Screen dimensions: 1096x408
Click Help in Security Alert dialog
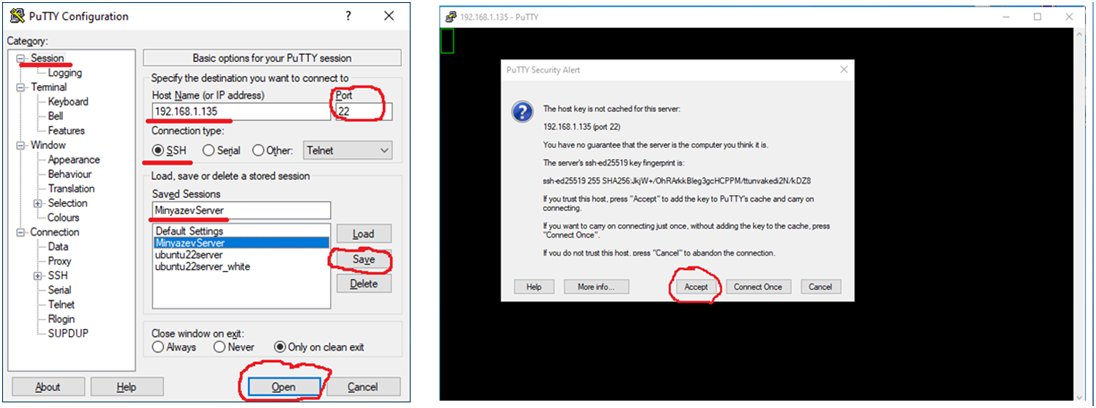[x=534, y=286]
